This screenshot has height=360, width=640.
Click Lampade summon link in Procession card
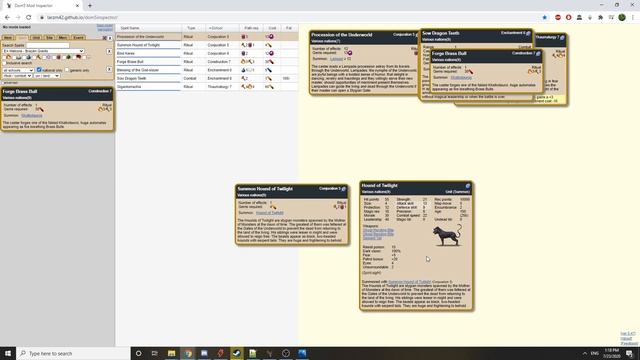point(336,59)
